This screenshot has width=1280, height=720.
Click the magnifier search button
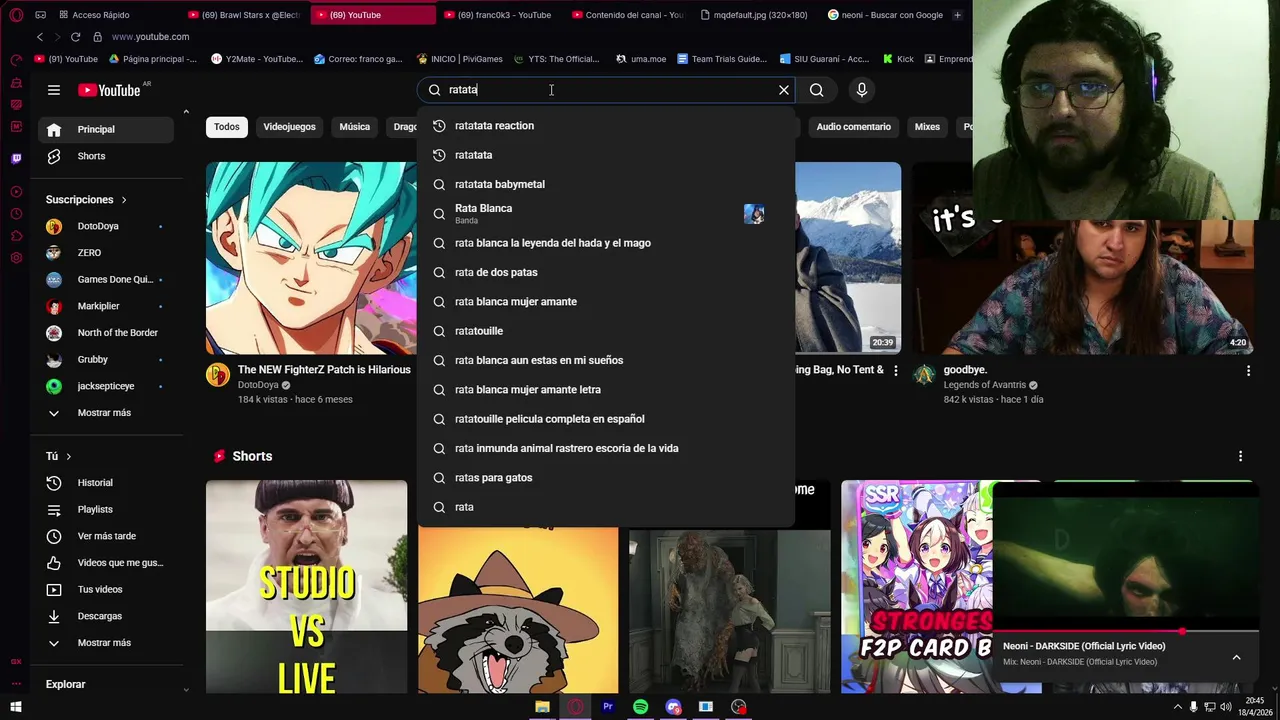(x=817, y=90)
